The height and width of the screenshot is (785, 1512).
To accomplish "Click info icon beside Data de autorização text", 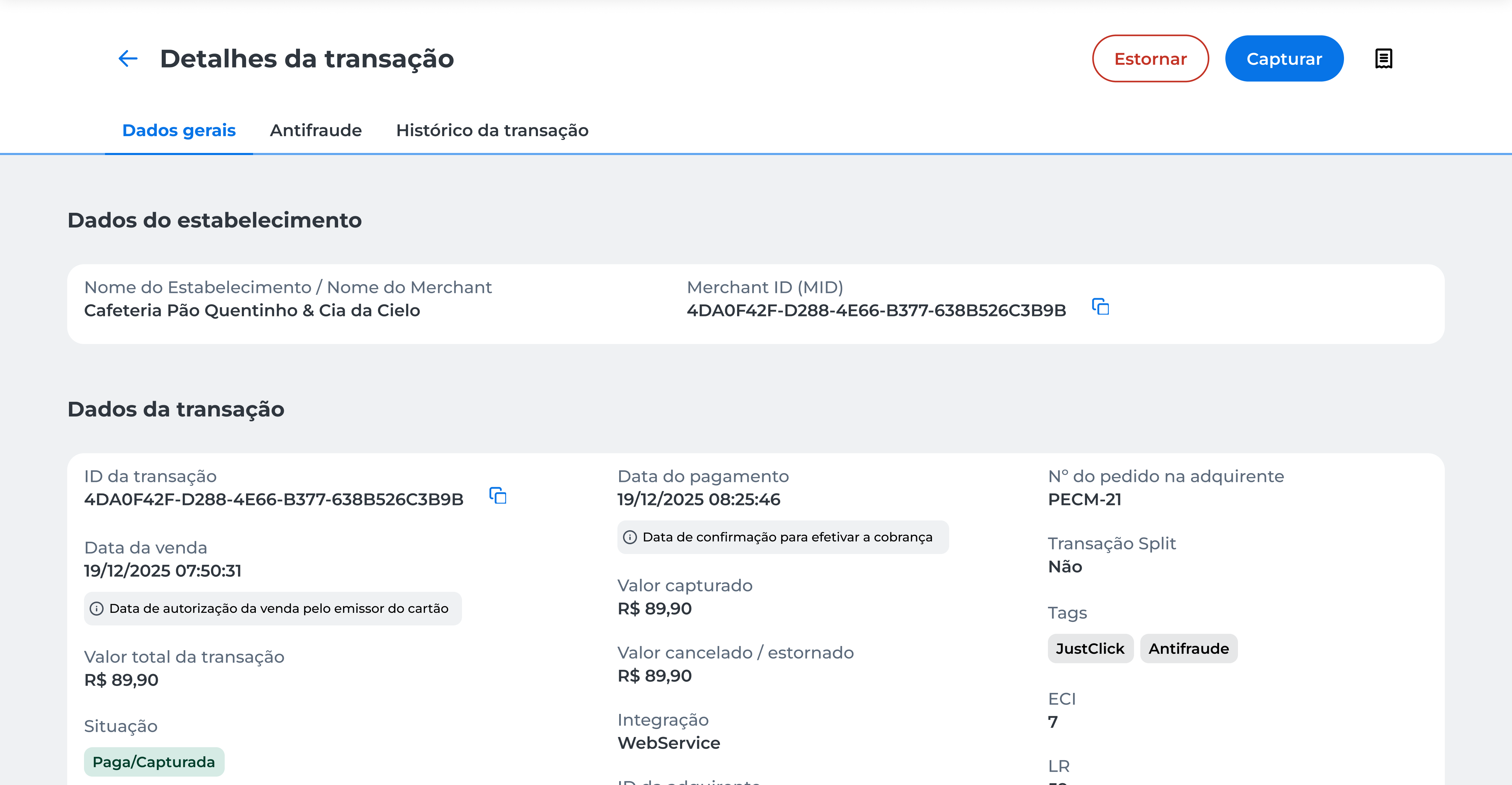I will pyautogui.click(x=97, y=609).
